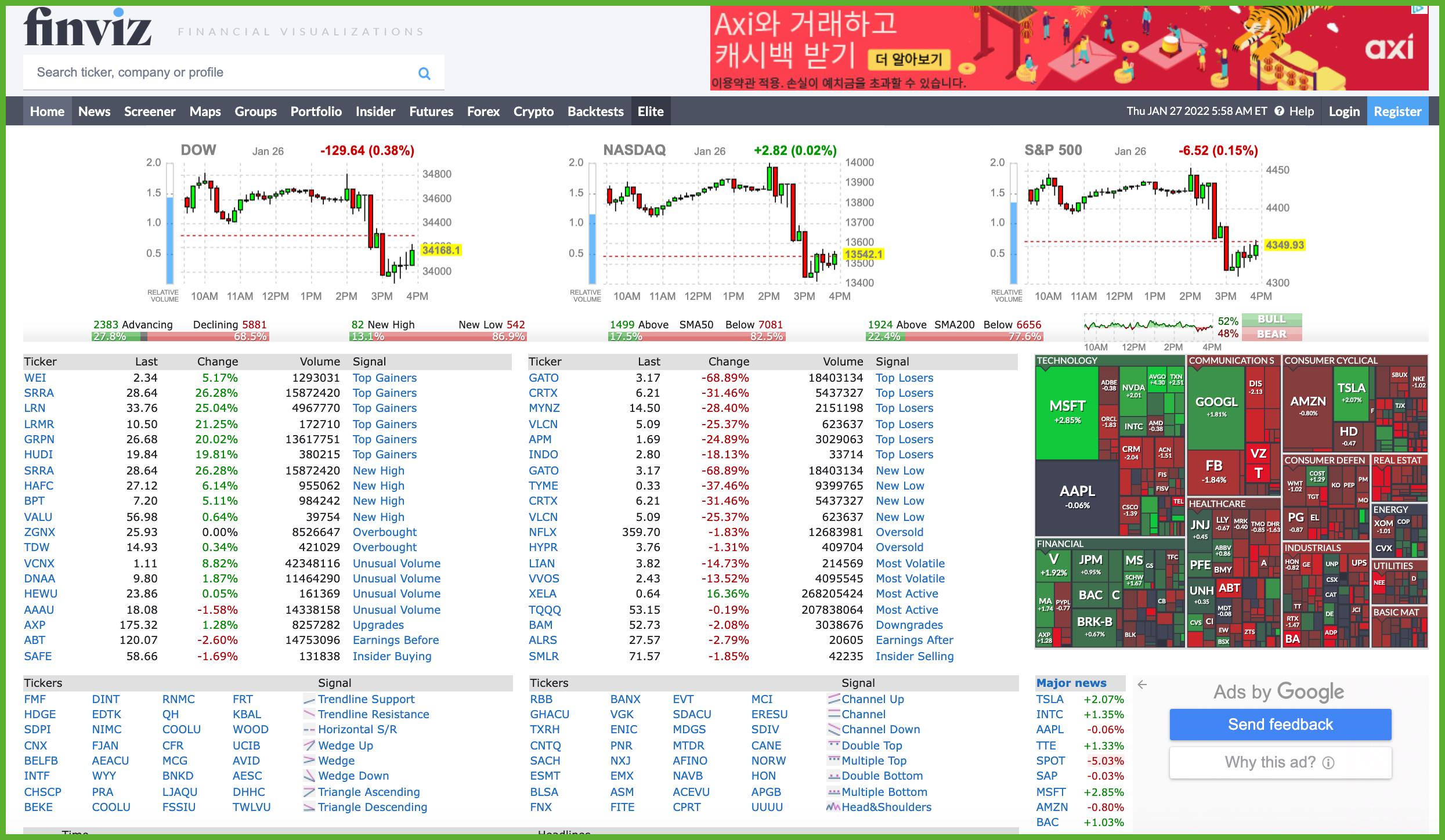Screen dimensions: 1445x840
Task: Click the Double Top pattern icon
Action: 833,745
